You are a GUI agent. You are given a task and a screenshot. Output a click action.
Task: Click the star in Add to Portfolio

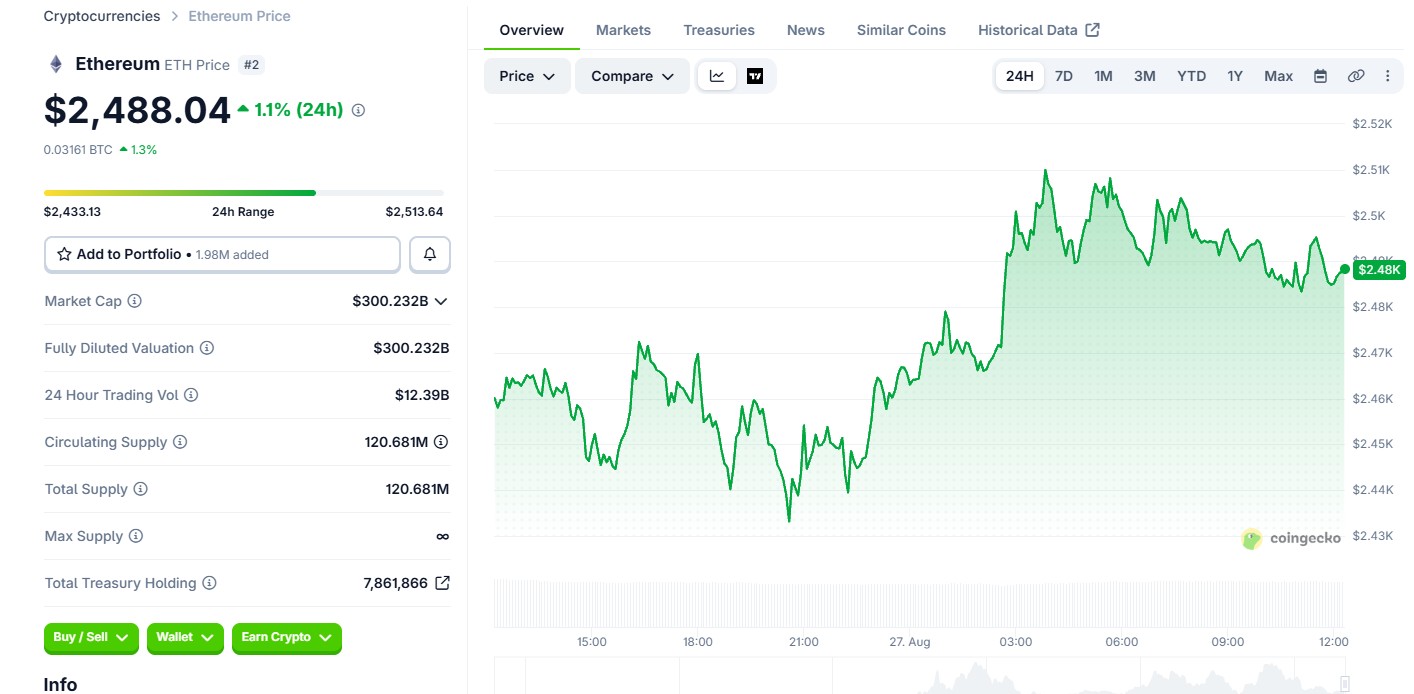click(64, 254)
